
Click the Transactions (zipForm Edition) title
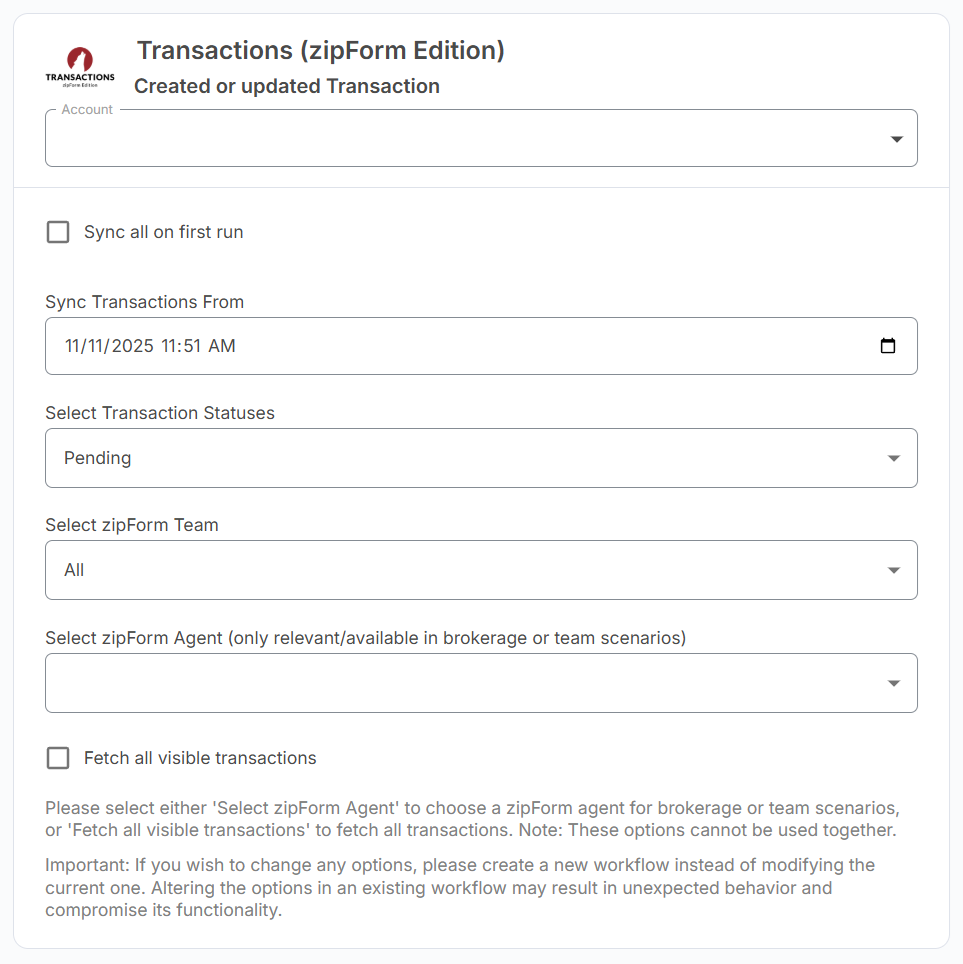320,50
